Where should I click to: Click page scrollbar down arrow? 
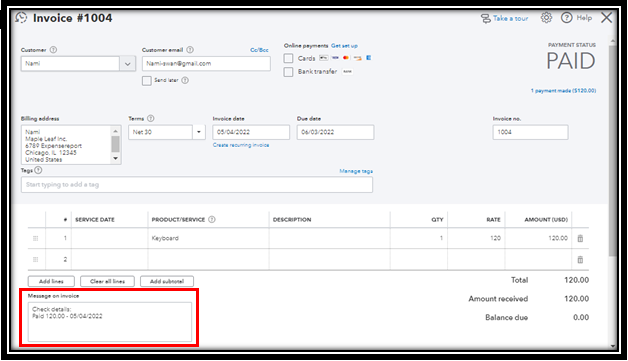(613, 346)
